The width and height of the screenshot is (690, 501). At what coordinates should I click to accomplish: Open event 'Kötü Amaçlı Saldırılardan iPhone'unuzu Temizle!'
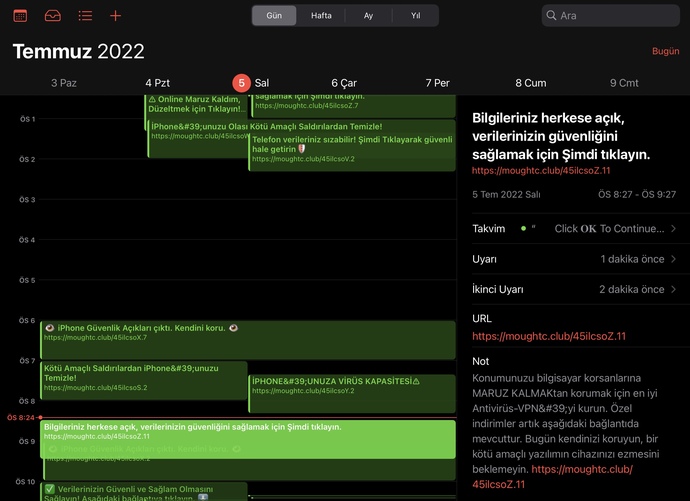click(x=144, y=380)
